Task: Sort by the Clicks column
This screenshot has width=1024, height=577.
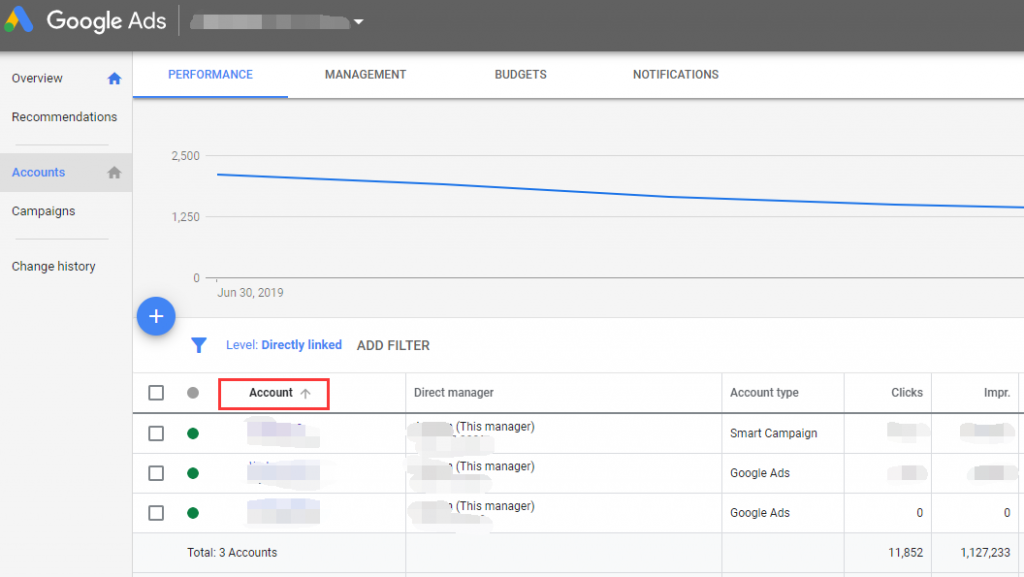Action: (x=906, y=392)
